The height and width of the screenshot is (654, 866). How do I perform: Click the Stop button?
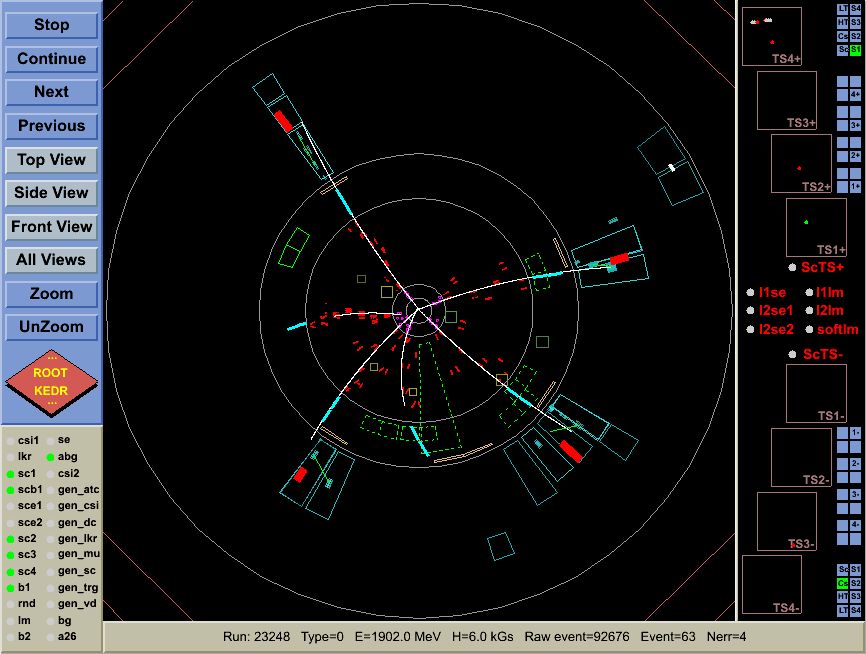[51, 25]
